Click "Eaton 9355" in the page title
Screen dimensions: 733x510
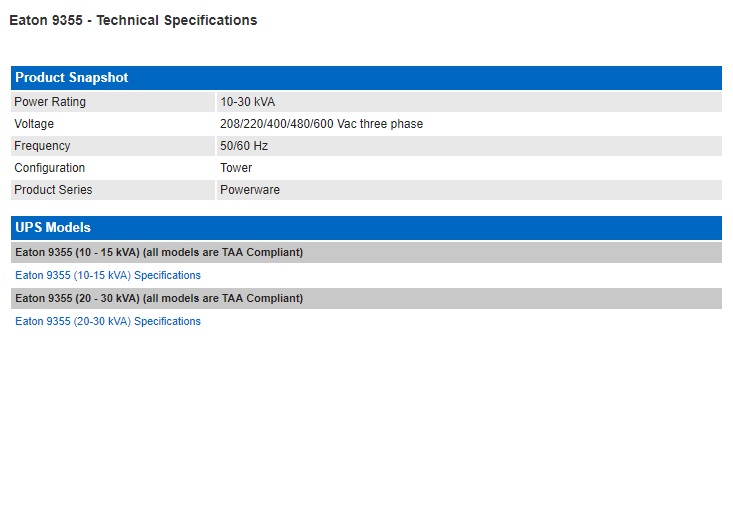pyautogui.click(x=46, y=20)
